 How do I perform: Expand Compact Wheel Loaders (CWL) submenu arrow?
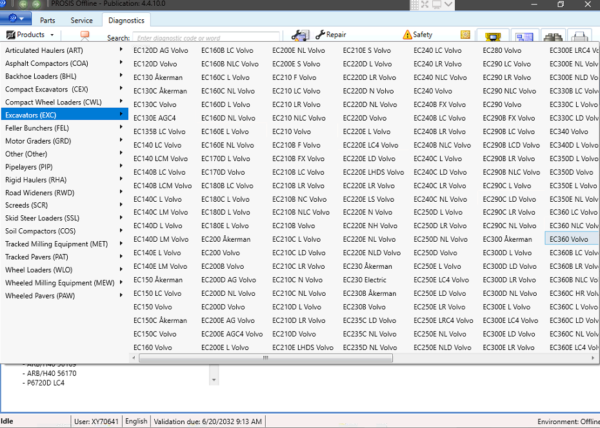tap(121, 101)
